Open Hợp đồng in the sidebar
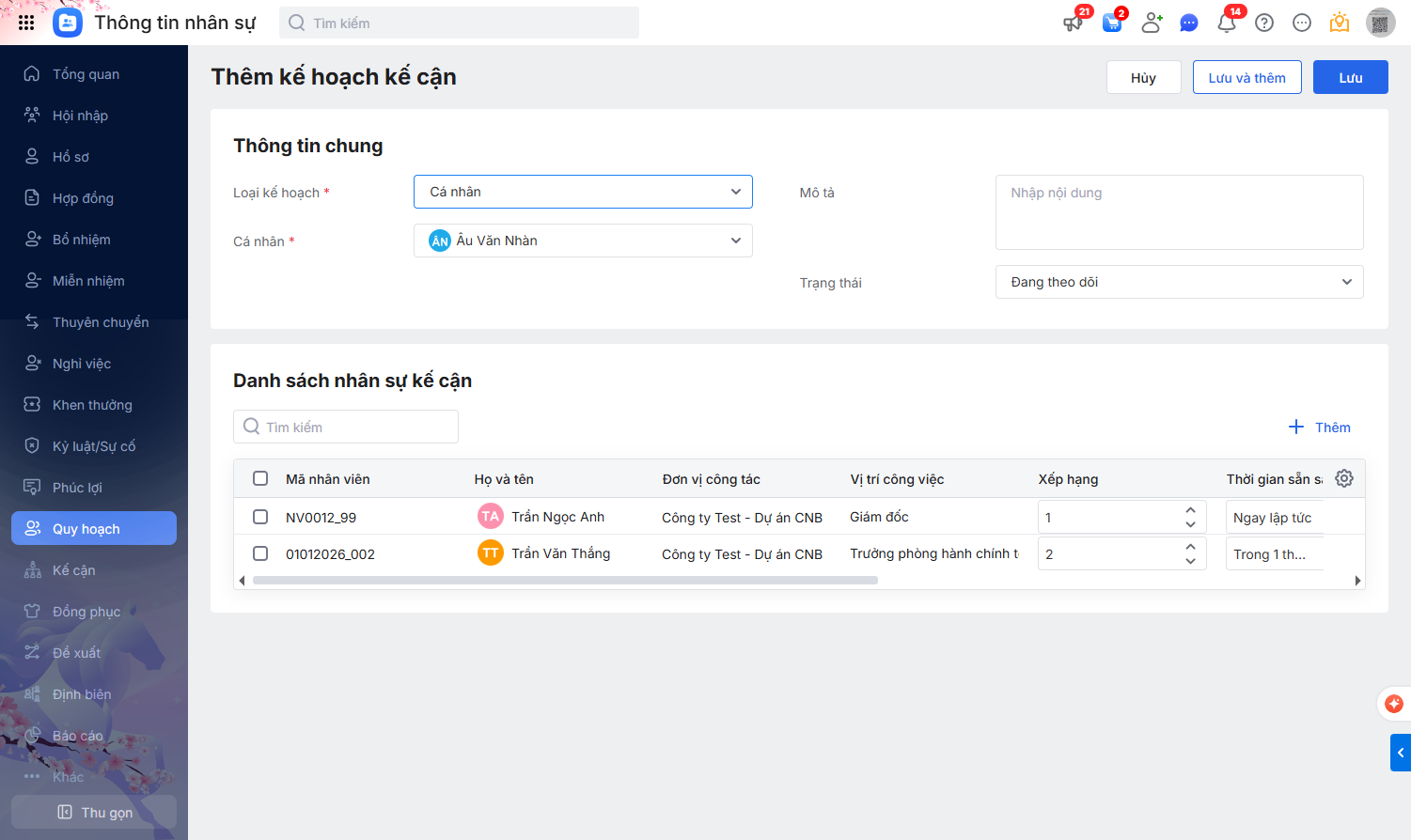The height and width of the screenshot is (840, 1411). tap(83, 198)
